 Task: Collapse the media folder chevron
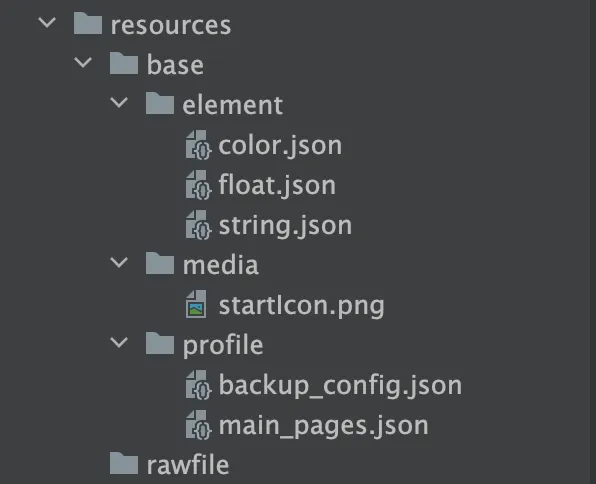pyautogui.click(x=119, y=262)
